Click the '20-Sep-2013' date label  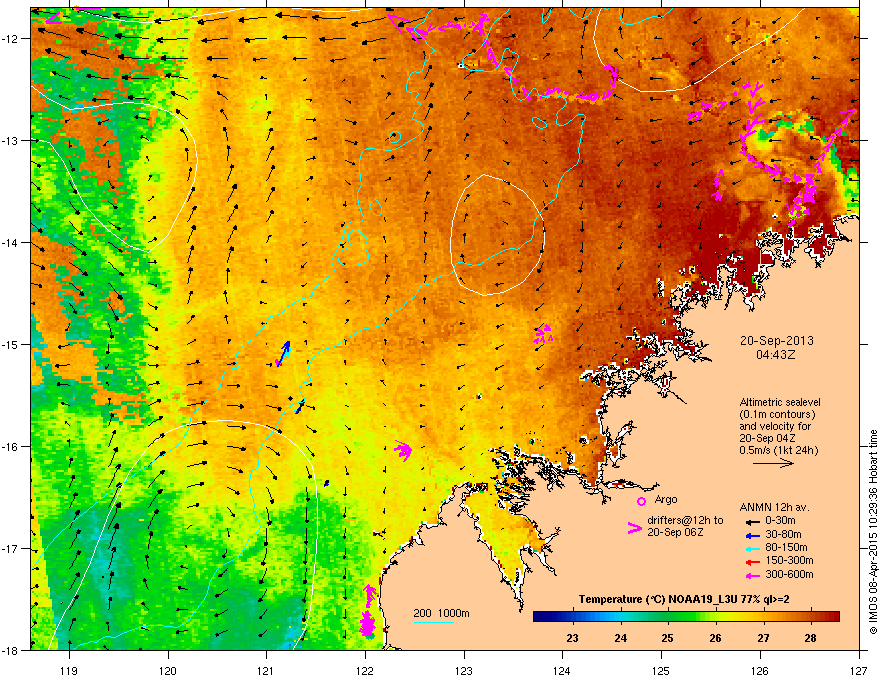(x=776, y=341)
